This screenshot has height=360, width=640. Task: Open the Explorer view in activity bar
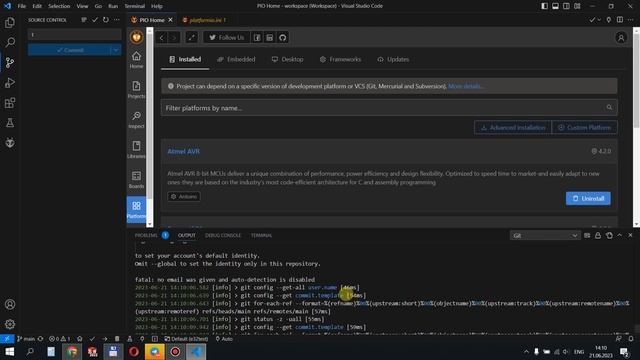coord(10,23)
